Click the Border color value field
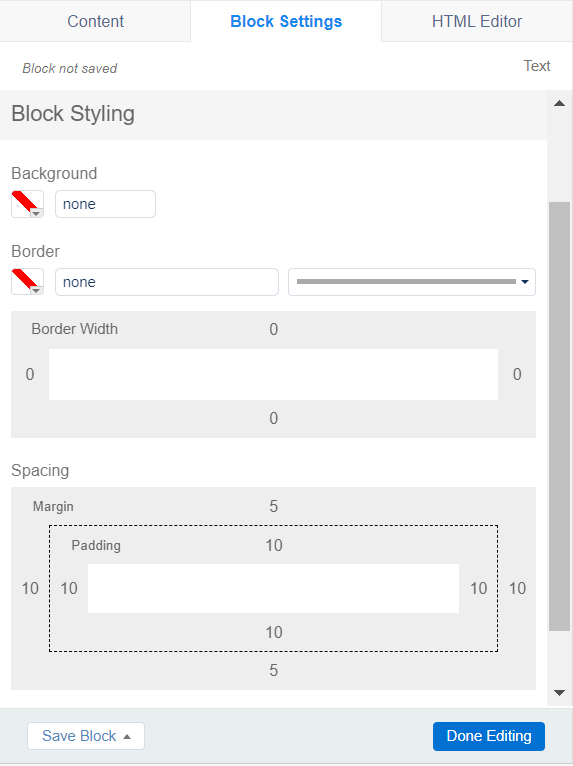Screen dimensions: 573x766 [167, 282]
